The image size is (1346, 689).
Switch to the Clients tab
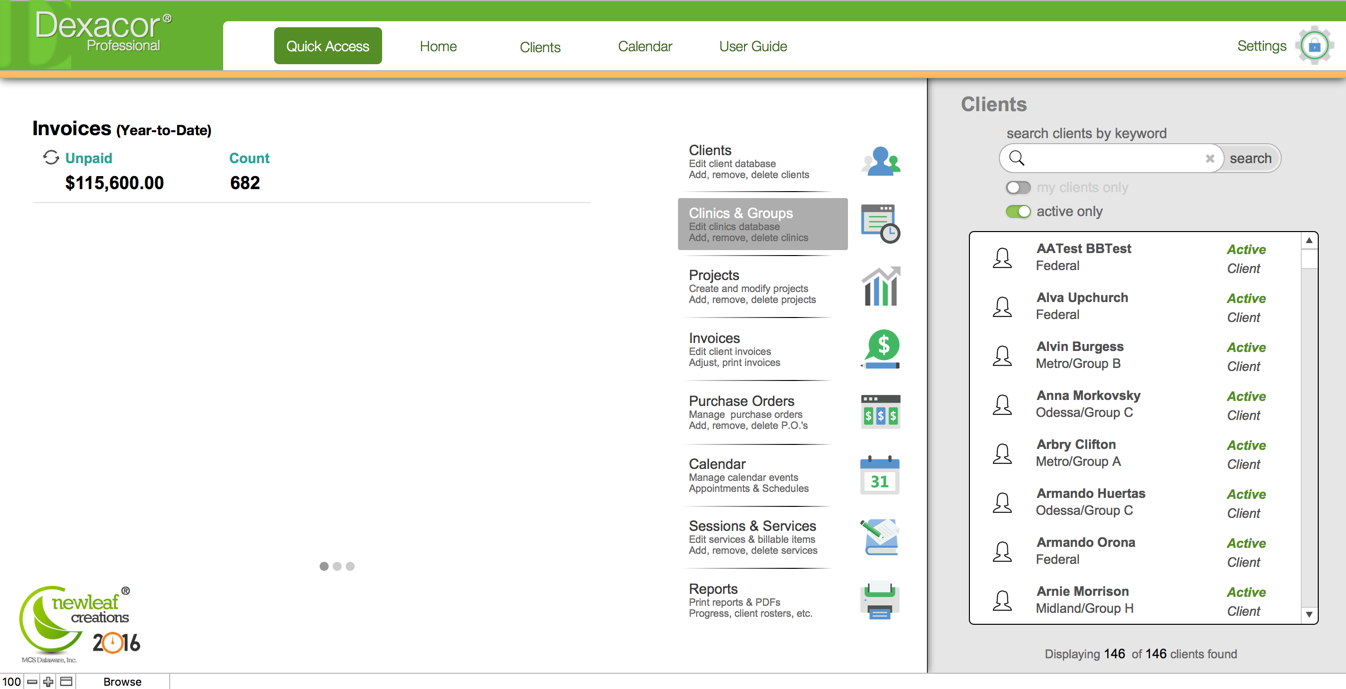tap(540, 47)
